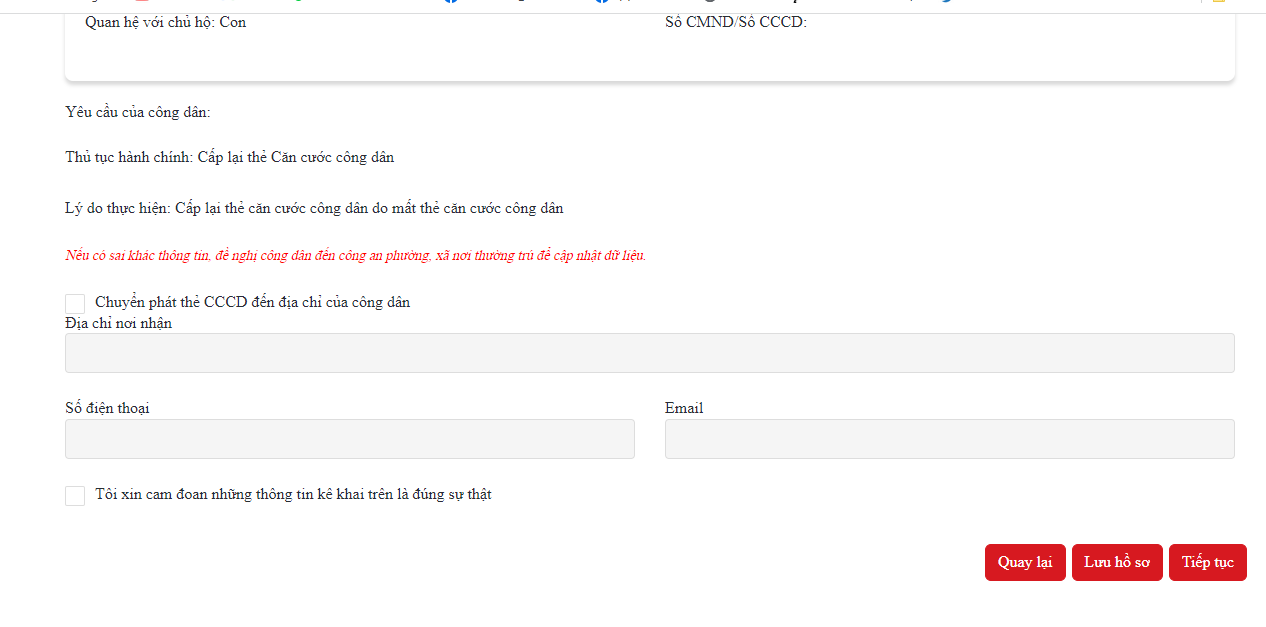Viewport: 1266px width, 627px height.
Task: Click the 'Lý do thực hiện' reason line
Action: 314,208
